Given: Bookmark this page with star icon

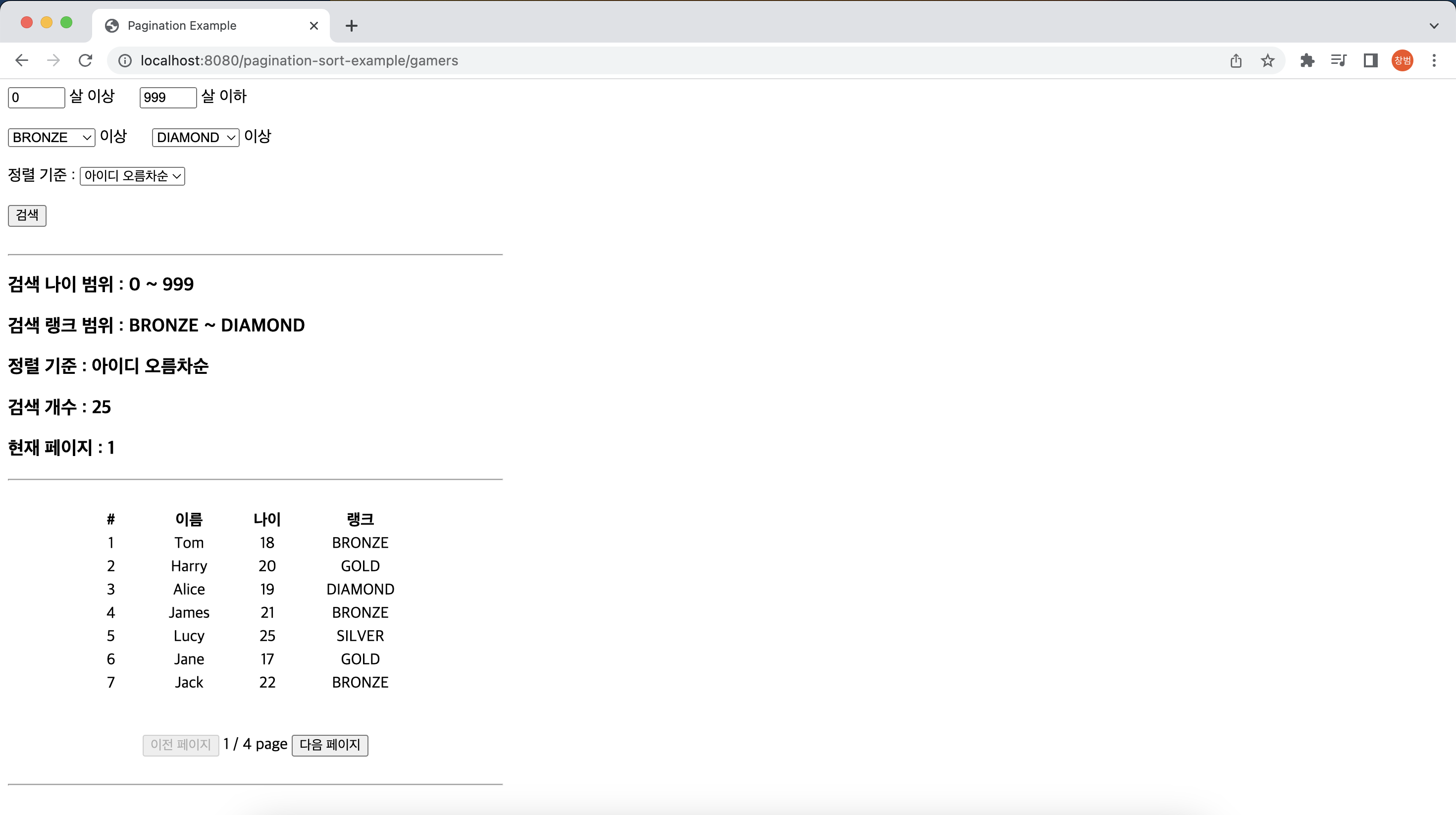Looking at the screenshot, I should (1267, 60).
